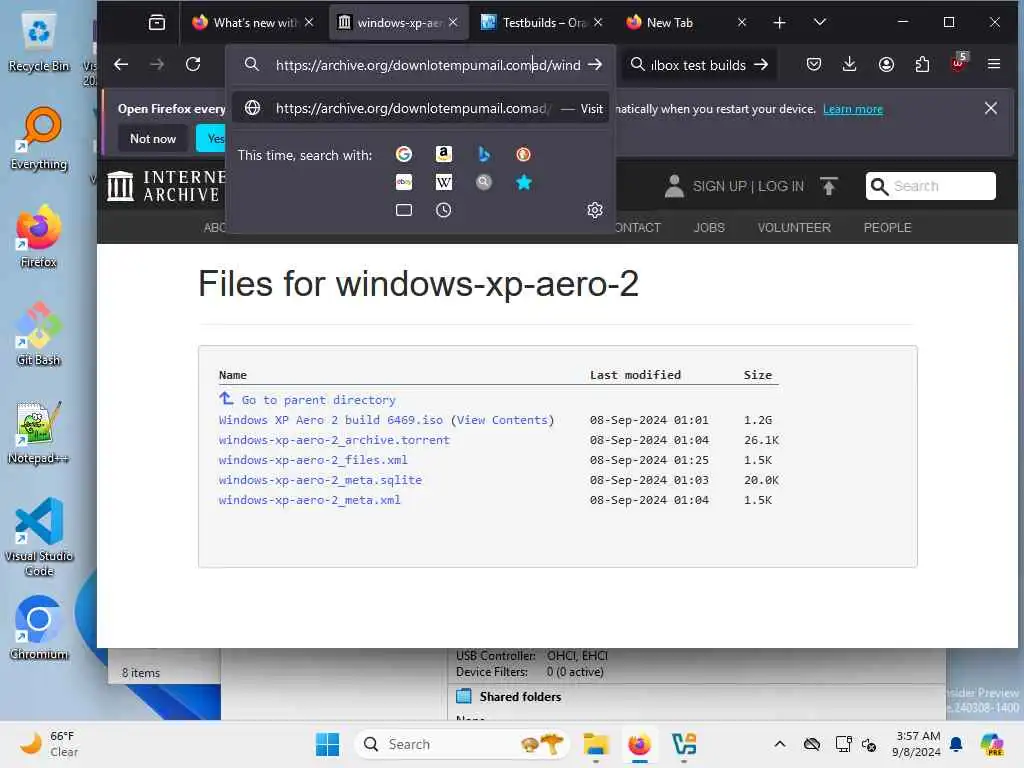Open the Downloads panel
The height and width of the screenshot is (768, 1024).
tap(849, 64)
